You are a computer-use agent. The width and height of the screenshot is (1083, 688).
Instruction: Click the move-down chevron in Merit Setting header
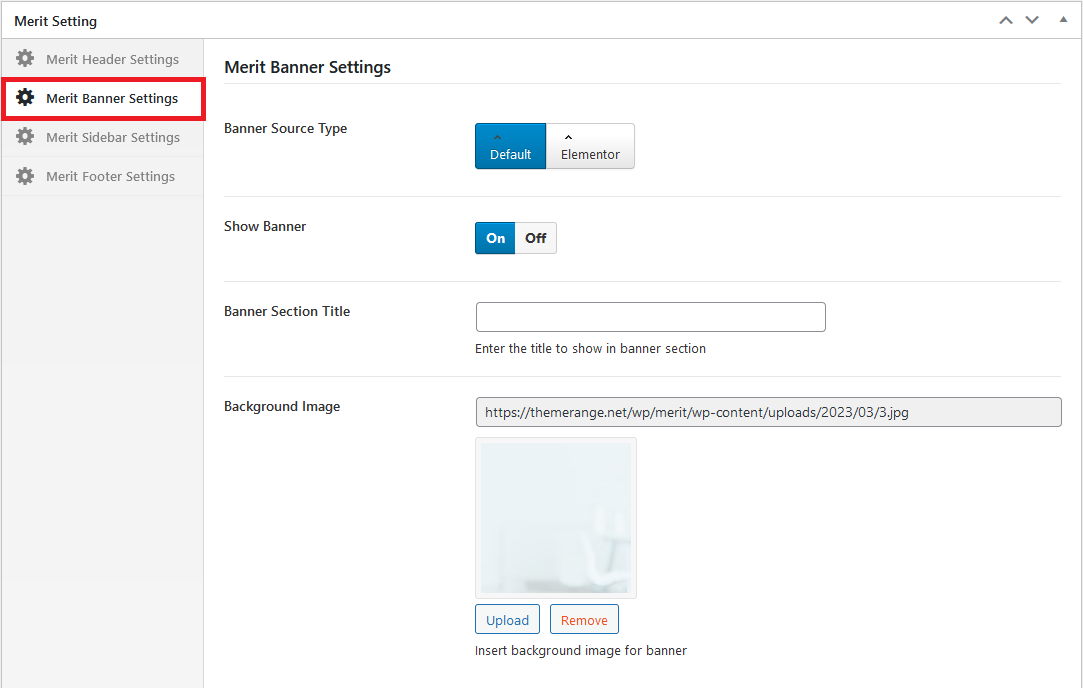point(1032,21)
